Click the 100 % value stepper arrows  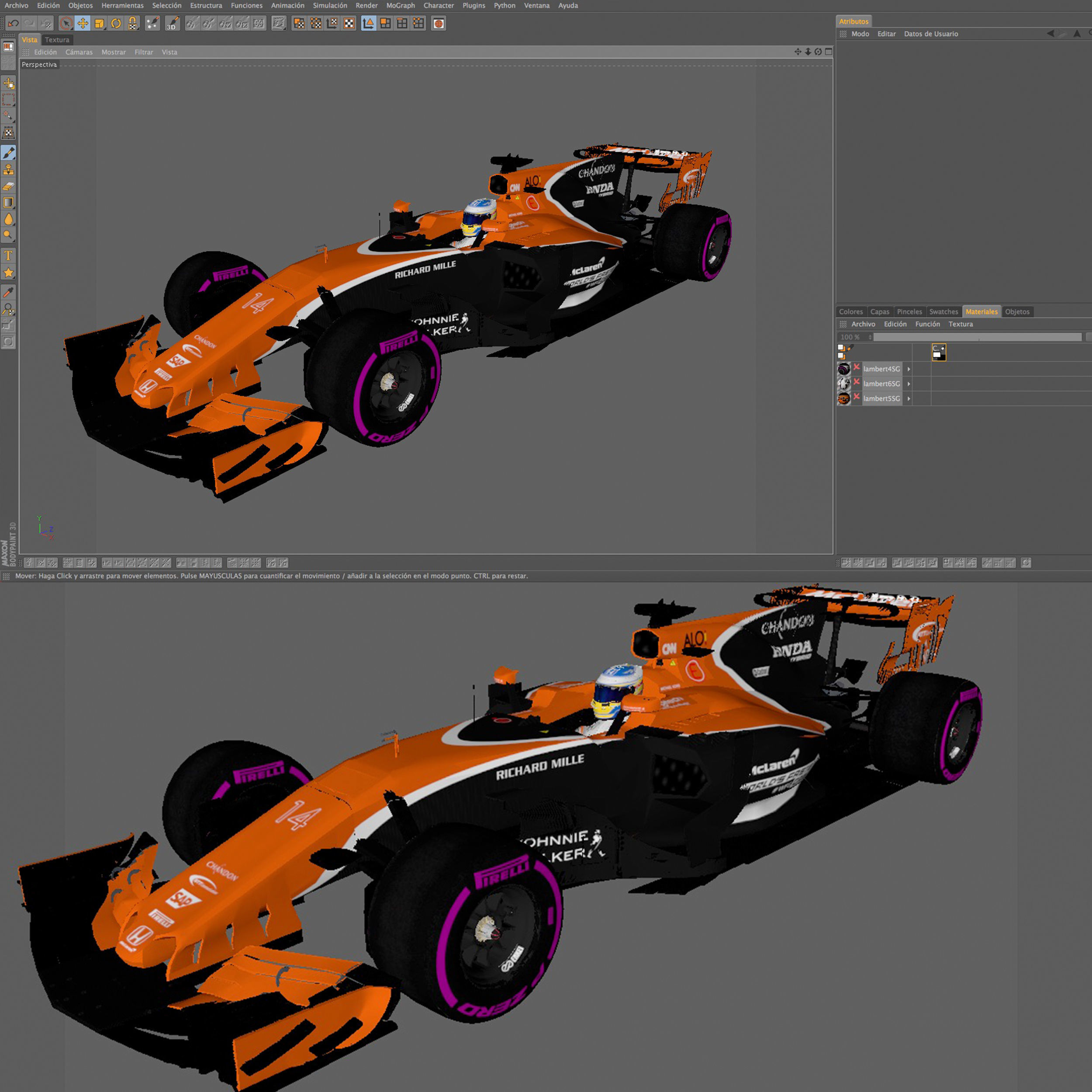(x=870, y=337)
